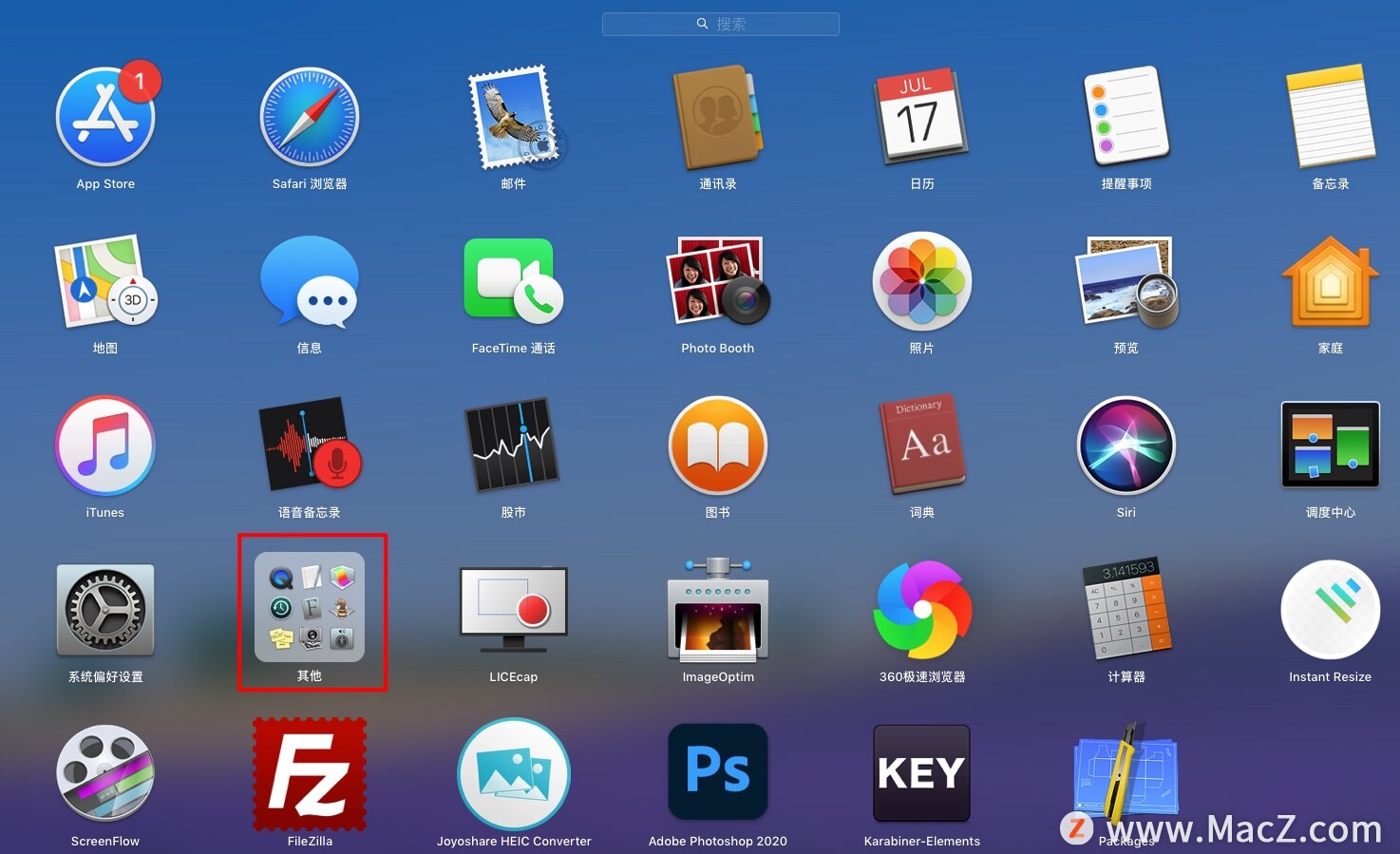Open Photo Booth
Image resolution: width=1400 pixels, height=854 pixels.
click(718, 281)
